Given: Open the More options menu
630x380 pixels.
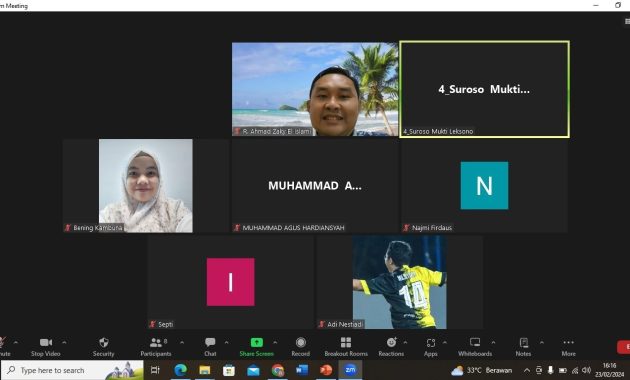Looking at the screenshot, I should point(569,347).
